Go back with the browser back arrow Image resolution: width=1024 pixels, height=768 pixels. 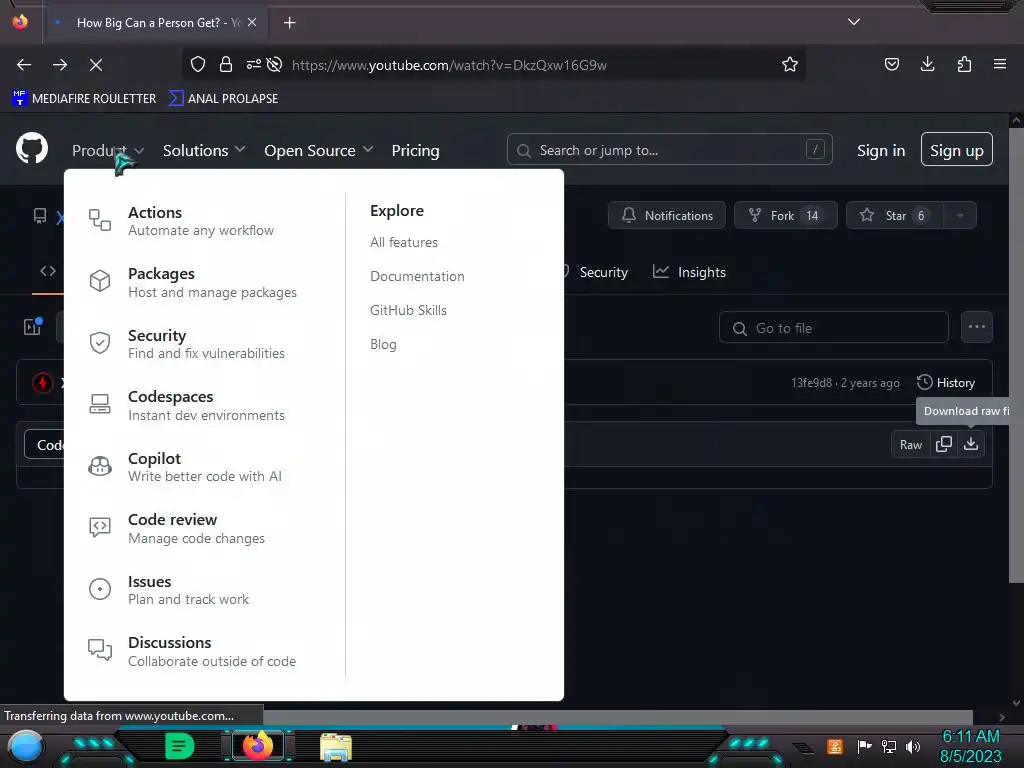click(24, 65)
